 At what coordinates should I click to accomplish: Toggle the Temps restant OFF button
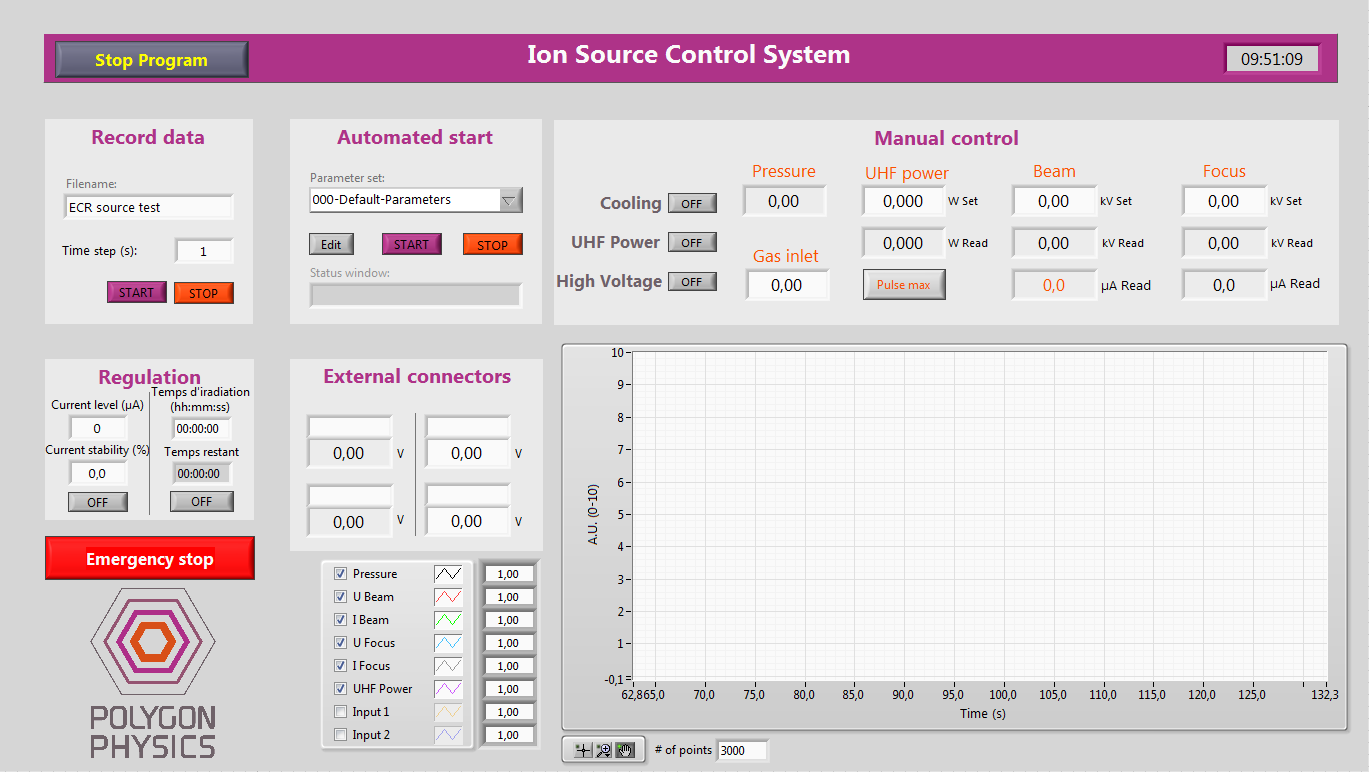(x=201, y=502)
